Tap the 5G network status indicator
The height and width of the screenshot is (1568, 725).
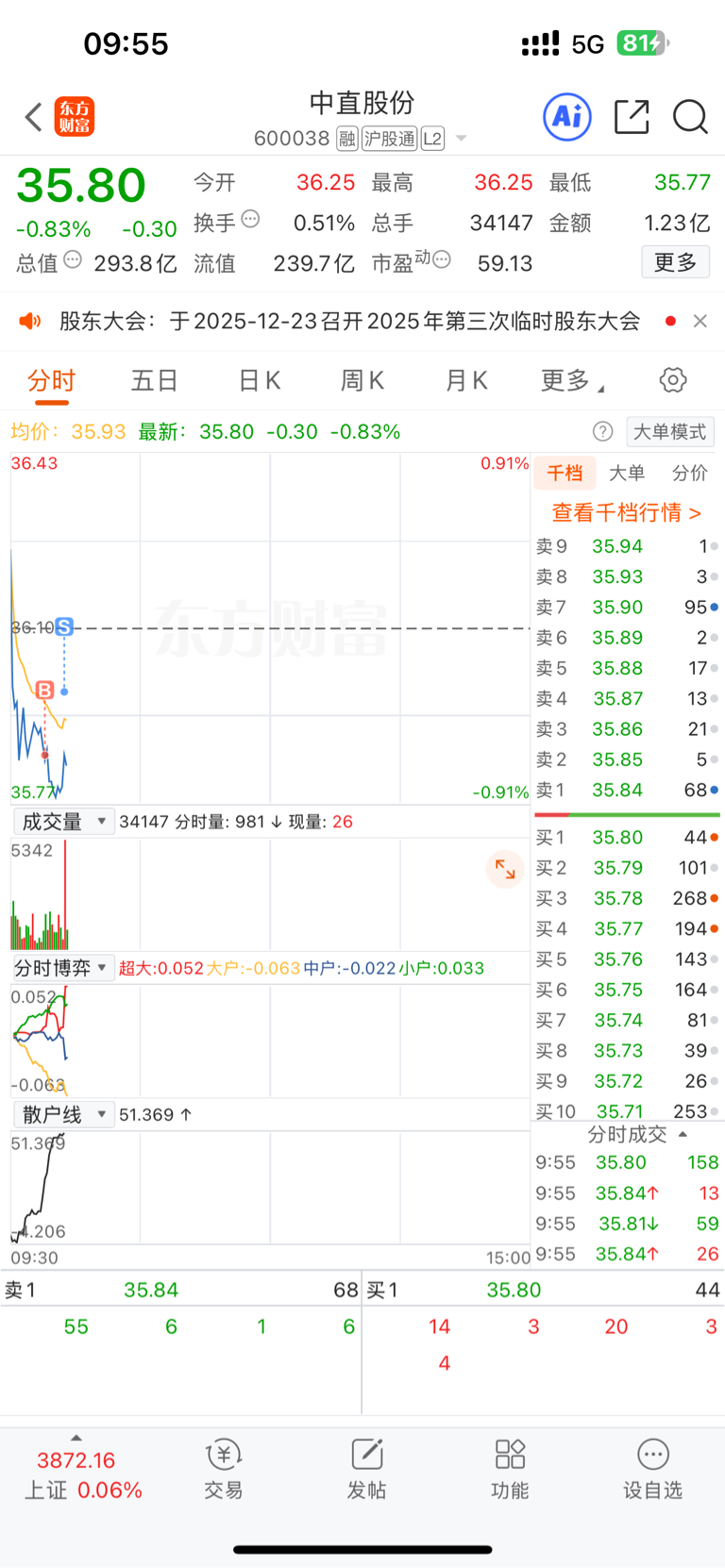coord(587,44)
